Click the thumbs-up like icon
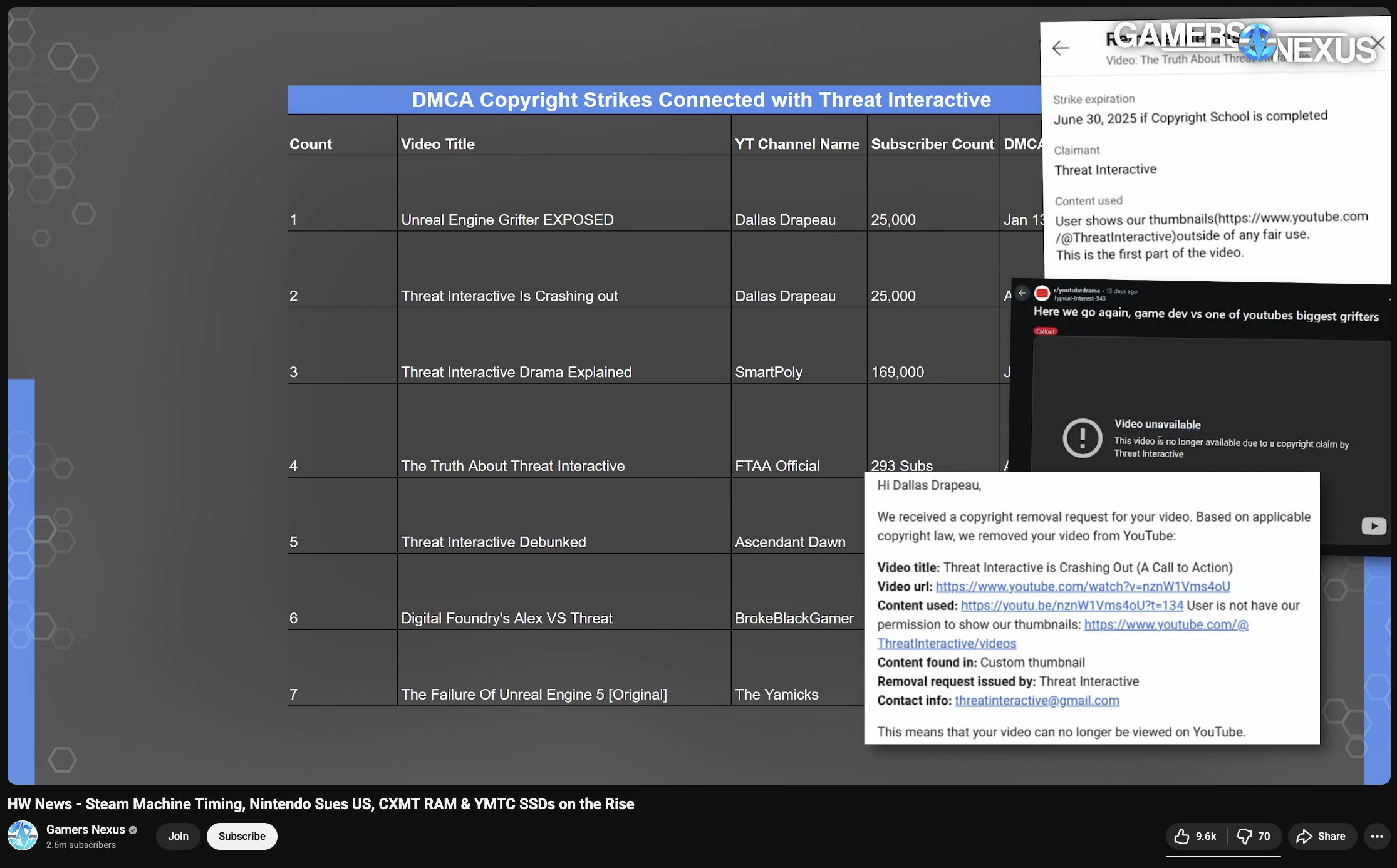 pyautogui.click(x=1181, y=836)
